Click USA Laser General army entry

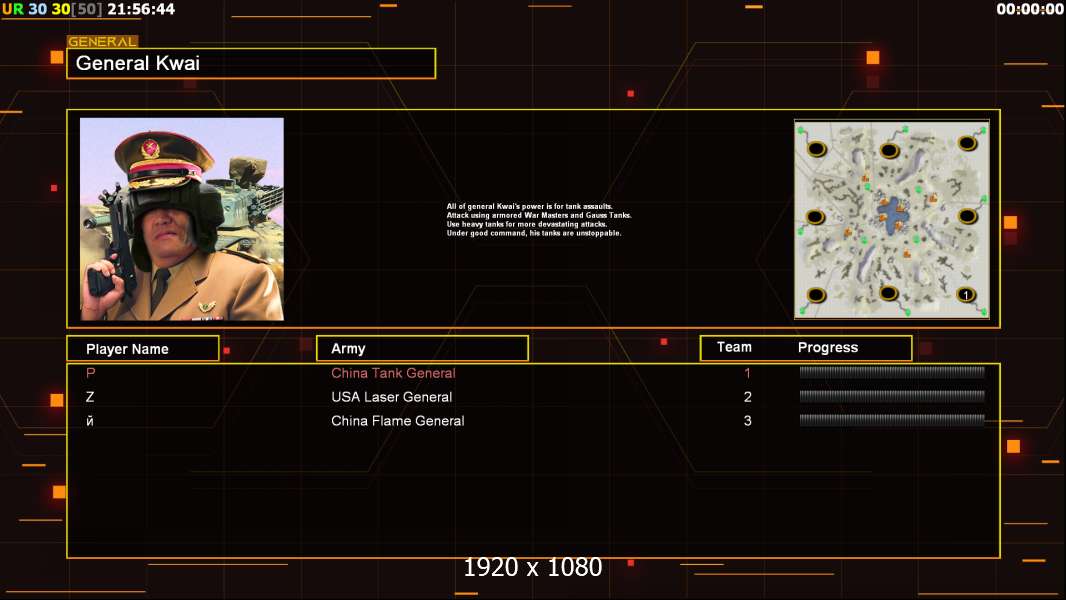(x=392, y=397)
